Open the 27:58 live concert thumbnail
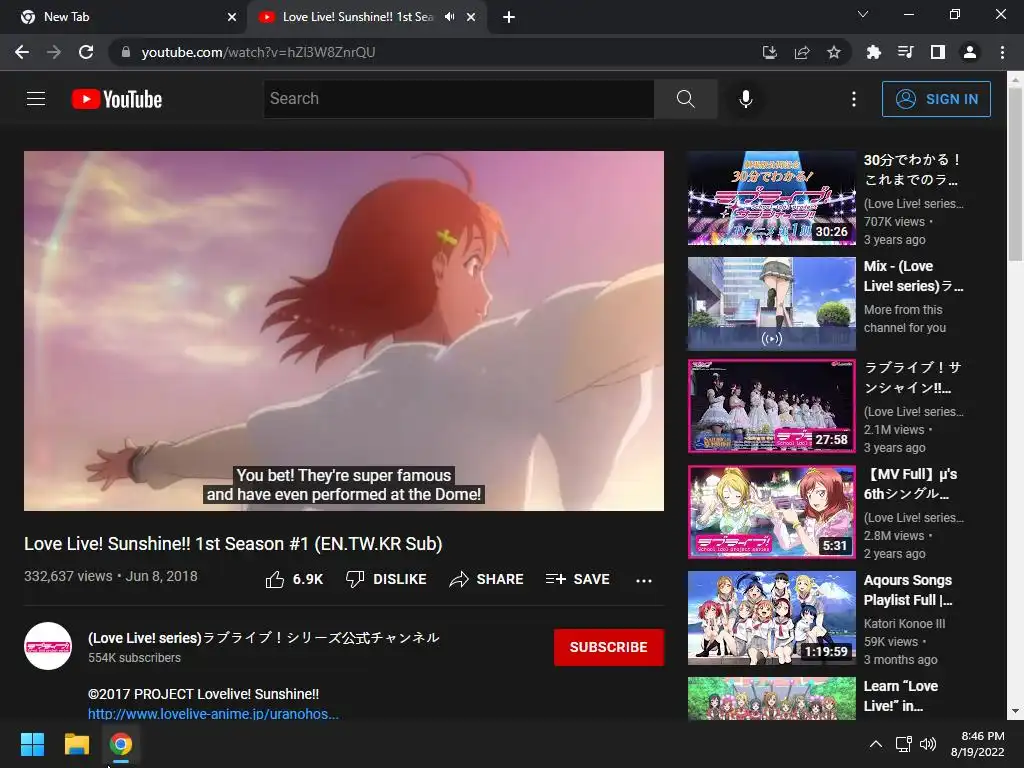Viewport: 1024px width, 768px height. [772, 406]
